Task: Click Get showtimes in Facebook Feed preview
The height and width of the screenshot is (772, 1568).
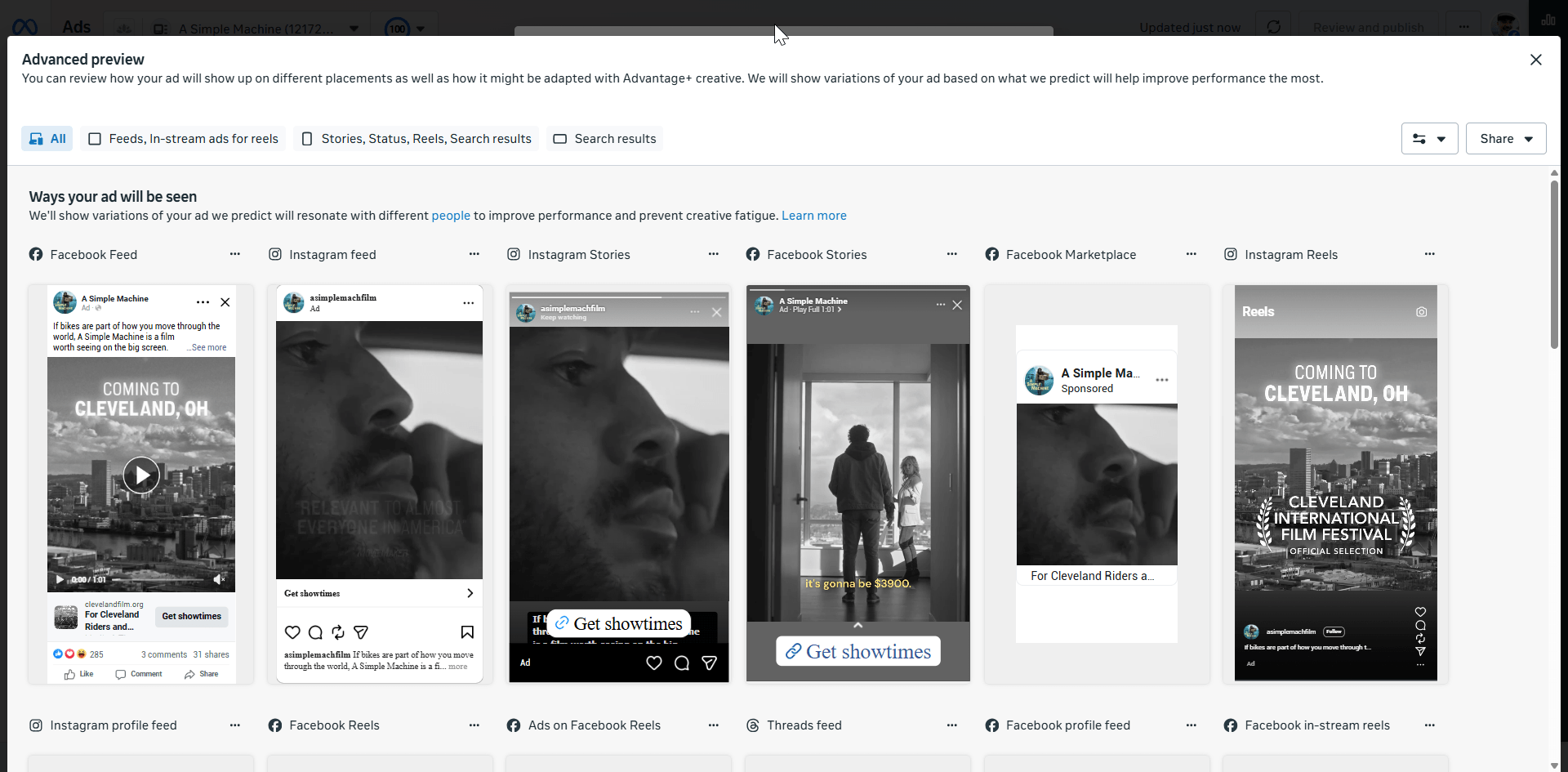Action: [191, 616]
